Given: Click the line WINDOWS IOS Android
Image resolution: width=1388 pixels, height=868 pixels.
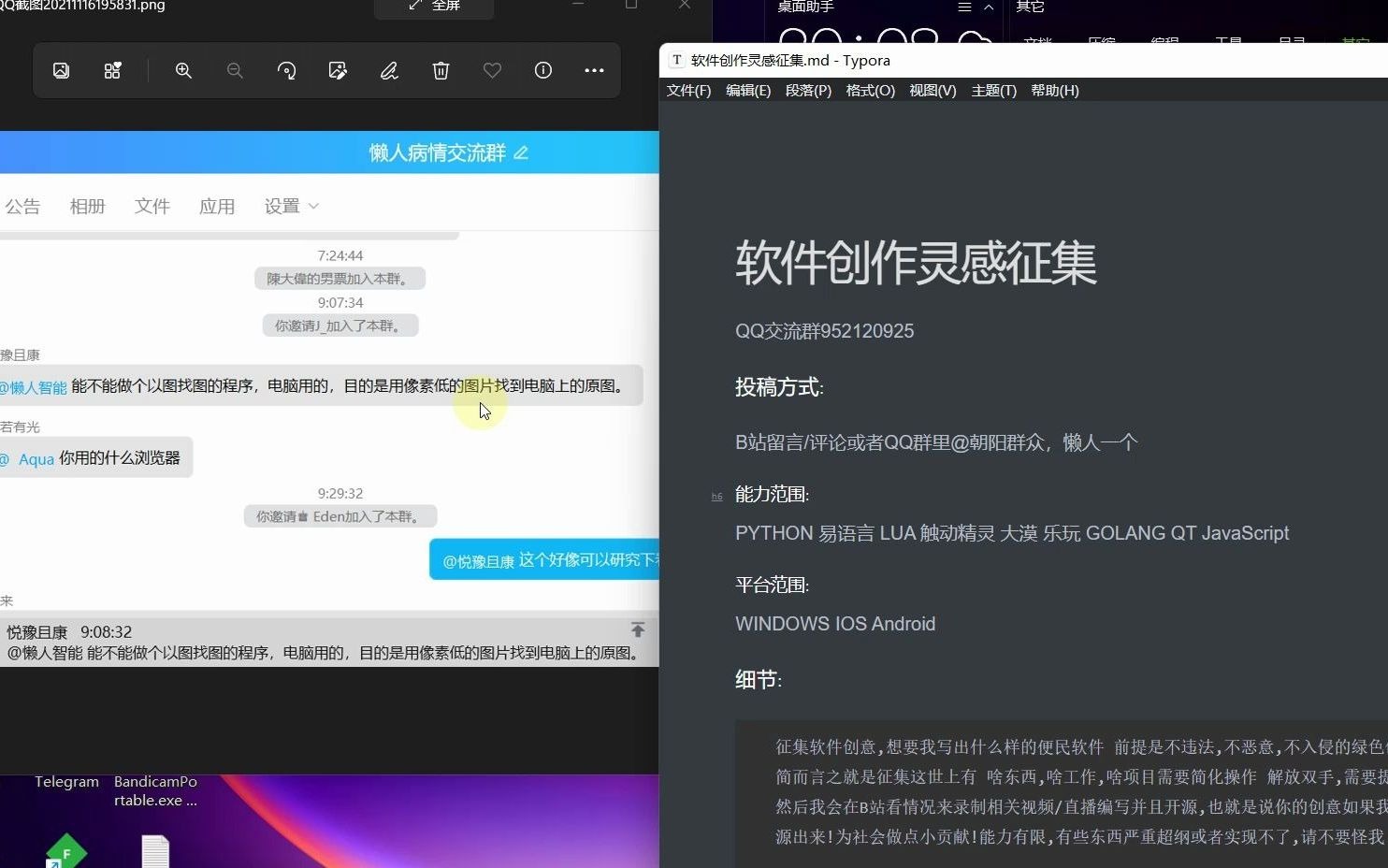Looking at the screenshot, I should [835, 624].
